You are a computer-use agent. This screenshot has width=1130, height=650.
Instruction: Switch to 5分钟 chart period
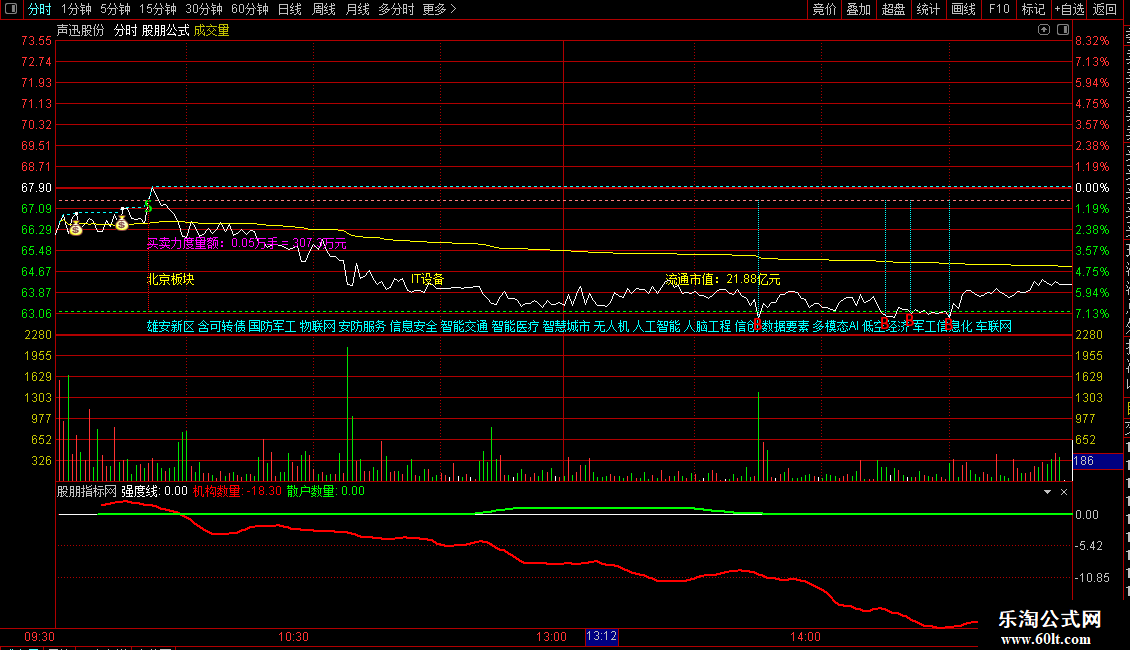(x=115, y=9)
